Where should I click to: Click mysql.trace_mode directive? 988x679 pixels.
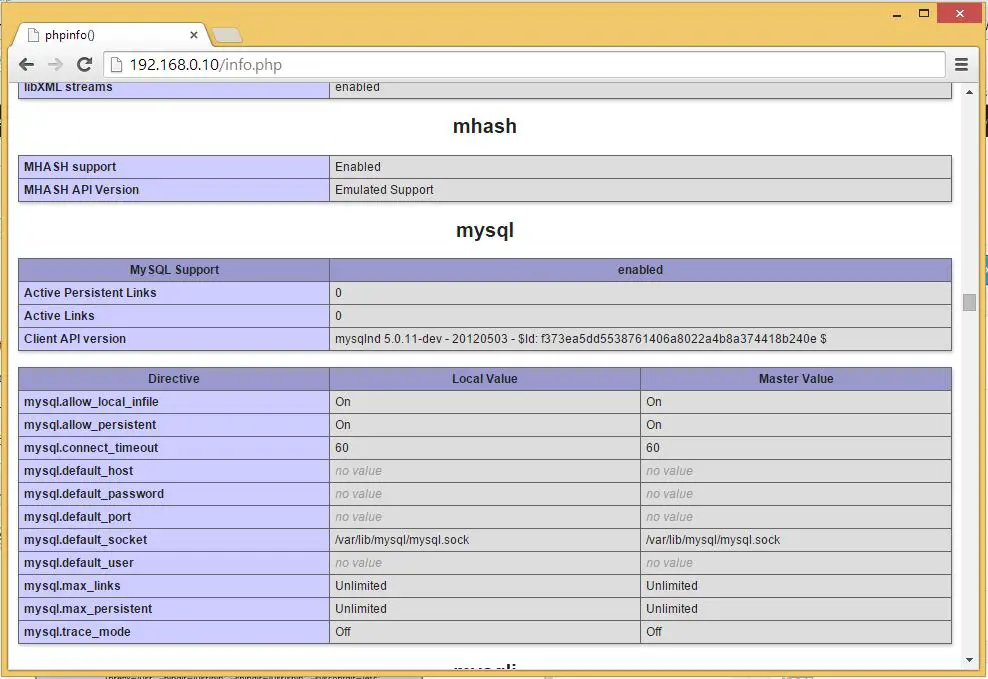point(77,632)
